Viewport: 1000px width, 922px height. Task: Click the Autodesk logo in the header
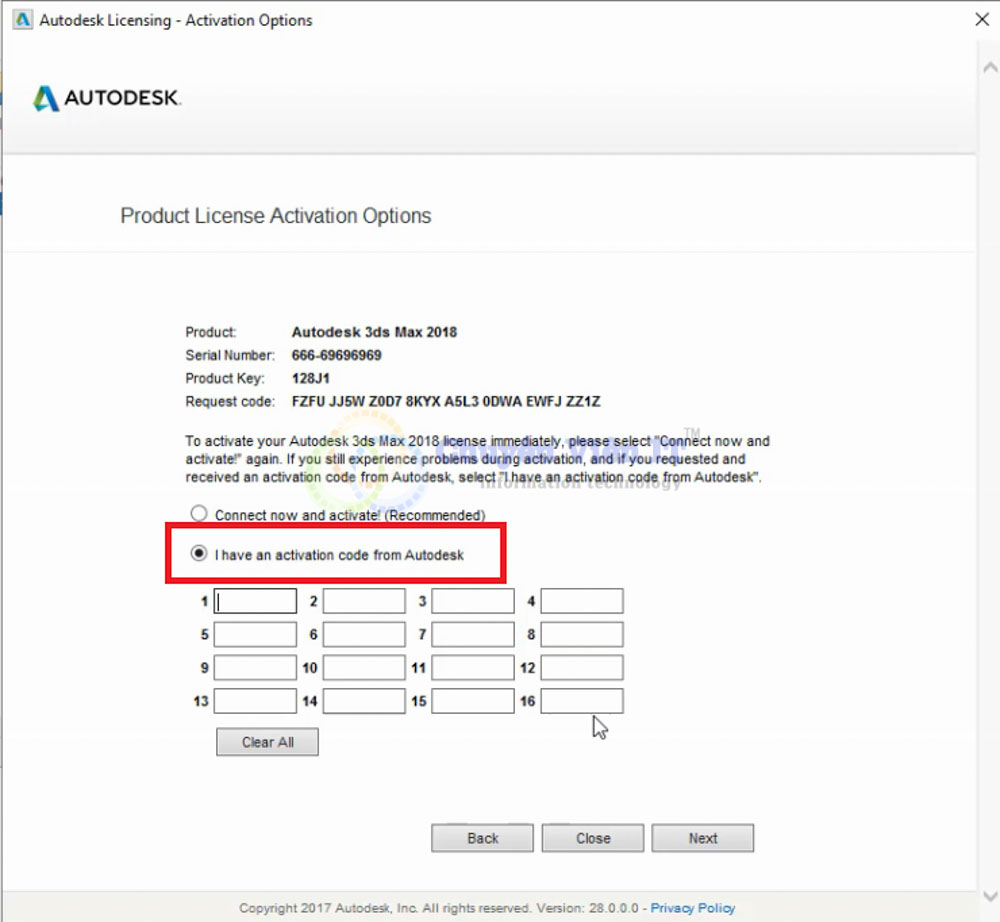(106, 98)
